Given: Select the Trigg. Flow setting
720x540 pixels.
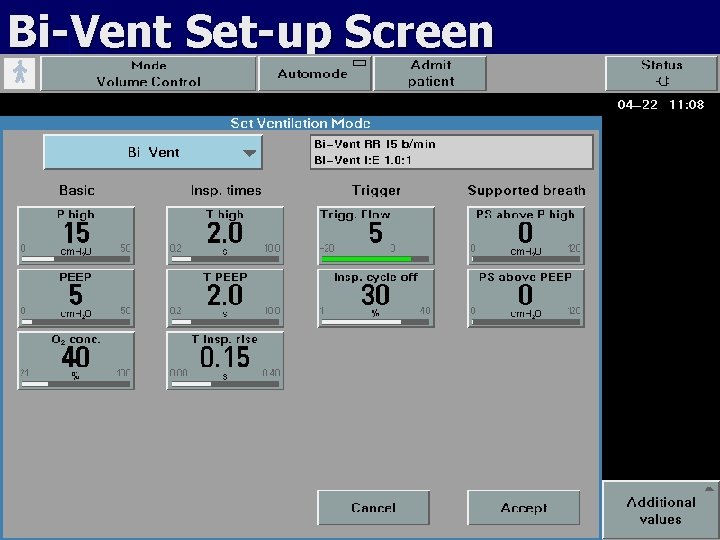Looking at the screenshot, I should pos(376,236).
